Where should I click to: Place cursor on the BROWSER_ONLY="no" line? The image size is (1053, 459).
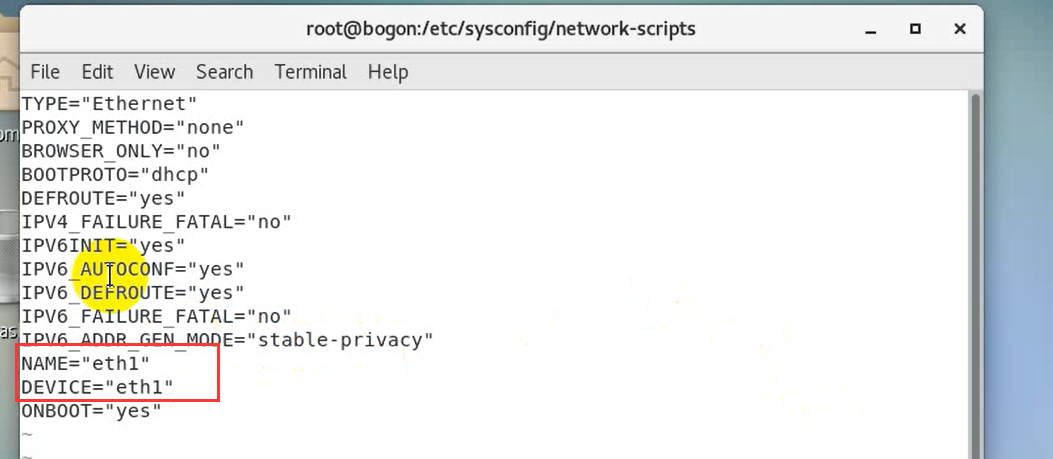[121, 151]
